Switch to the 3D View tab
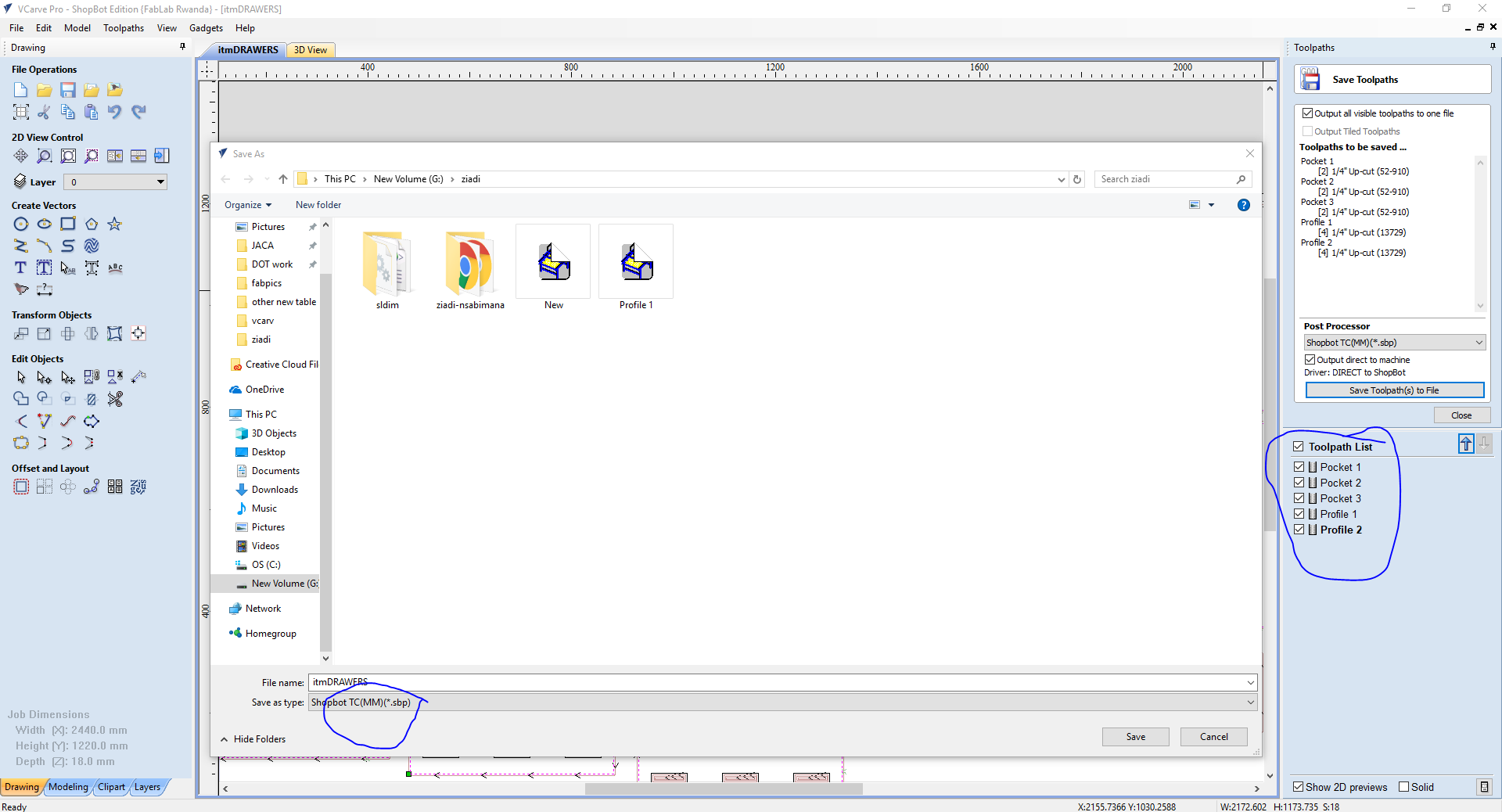 coord(311,50)
